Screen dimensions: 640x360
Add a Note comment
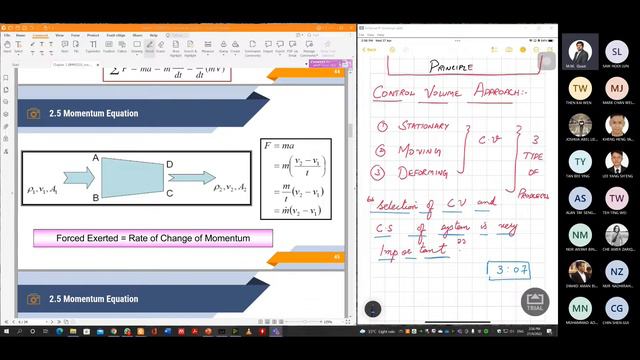coord(64,46)
